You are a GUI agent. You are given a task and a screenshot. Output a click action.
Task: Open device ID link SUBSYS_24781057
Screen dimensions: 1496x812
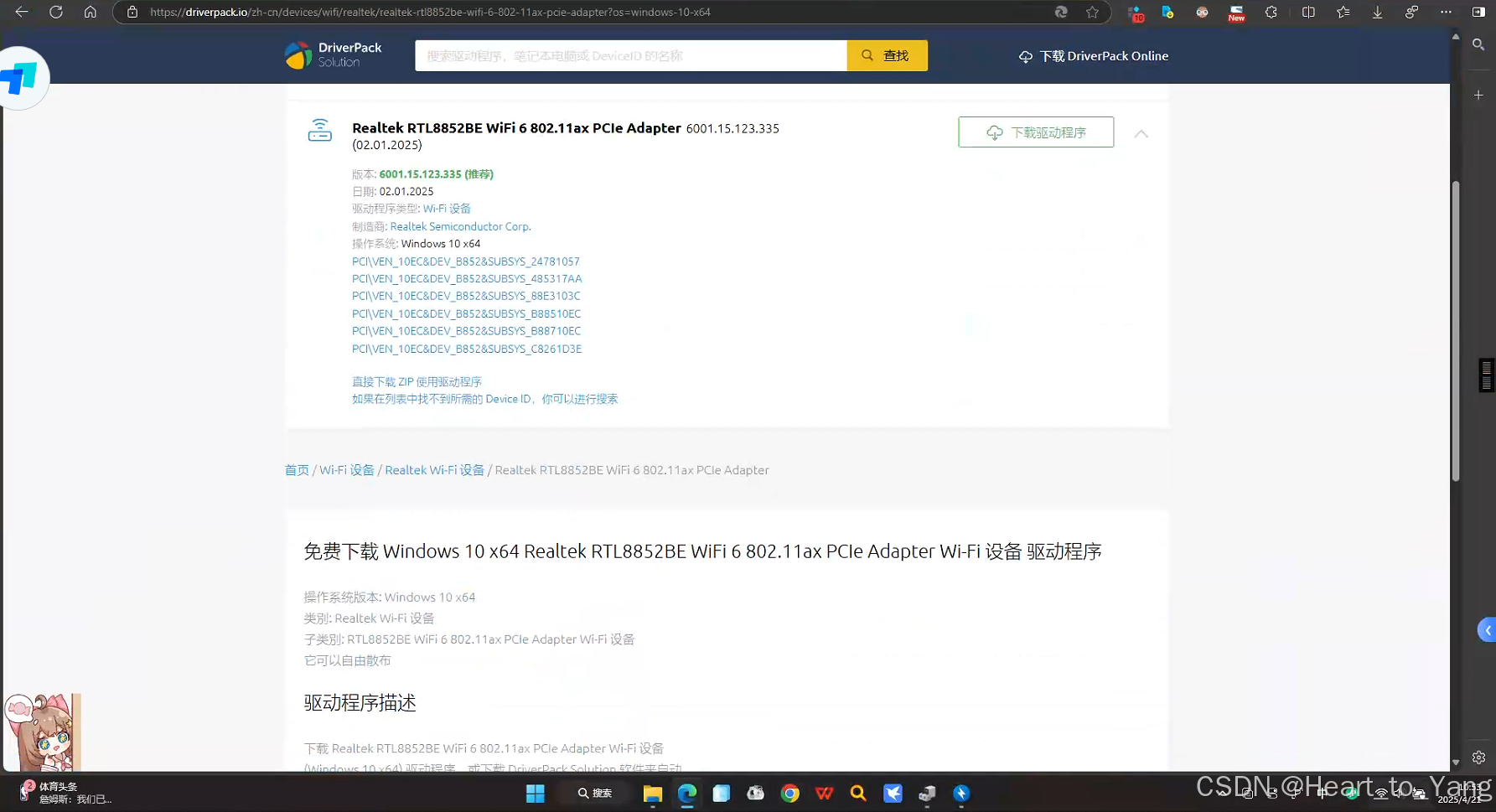point(466,261)
